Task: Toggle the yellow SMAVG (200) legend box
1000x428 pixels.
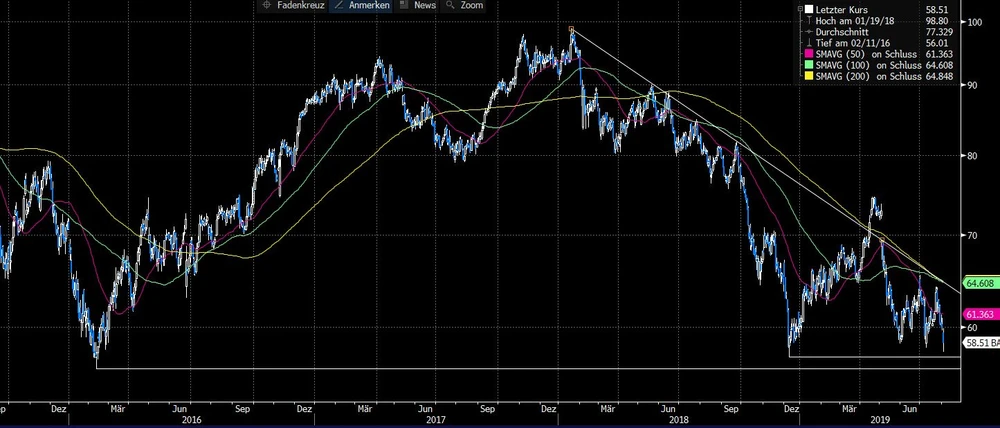Action: [810, 75]
